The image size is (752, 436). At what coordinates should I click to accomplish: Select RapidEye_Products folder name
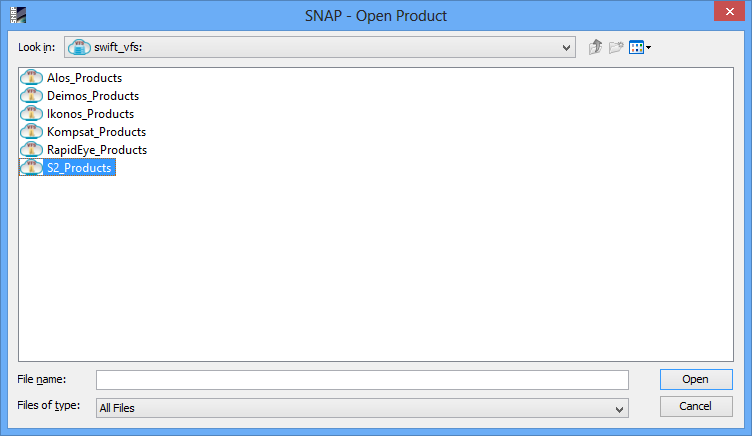(x=97, y=150)
